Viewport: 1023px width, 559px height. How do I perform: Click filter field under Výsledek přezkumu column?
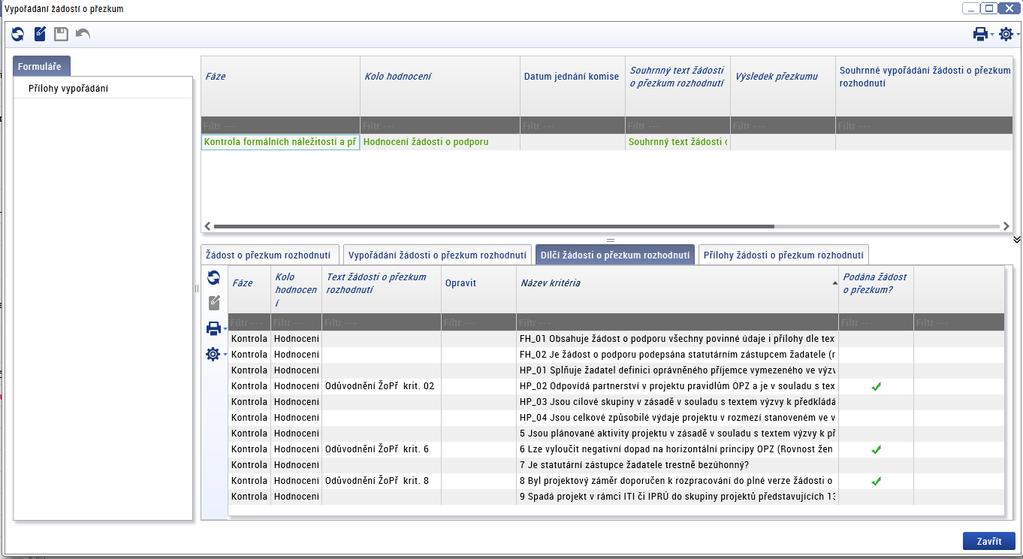click(782, 125)
